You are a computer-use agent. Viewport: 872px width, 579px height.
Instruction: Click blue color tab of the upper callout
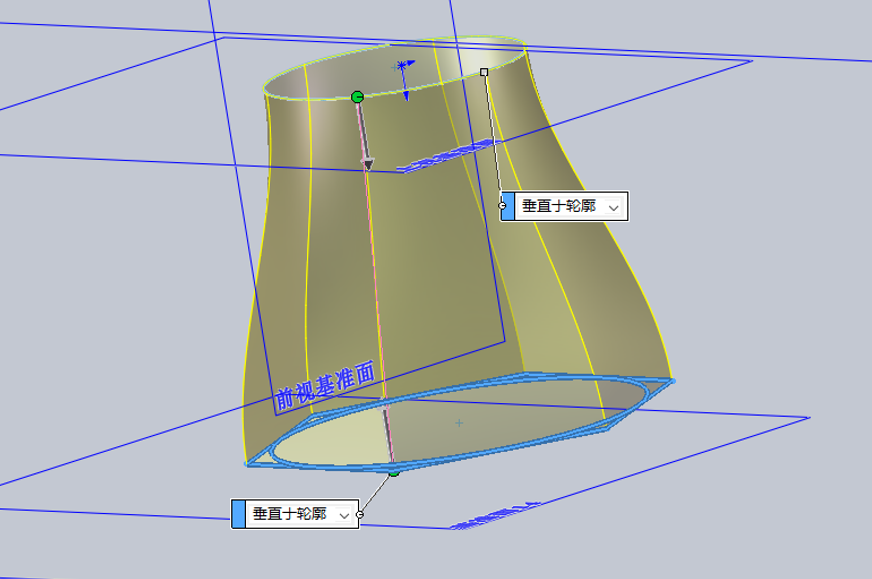[508, 206]
